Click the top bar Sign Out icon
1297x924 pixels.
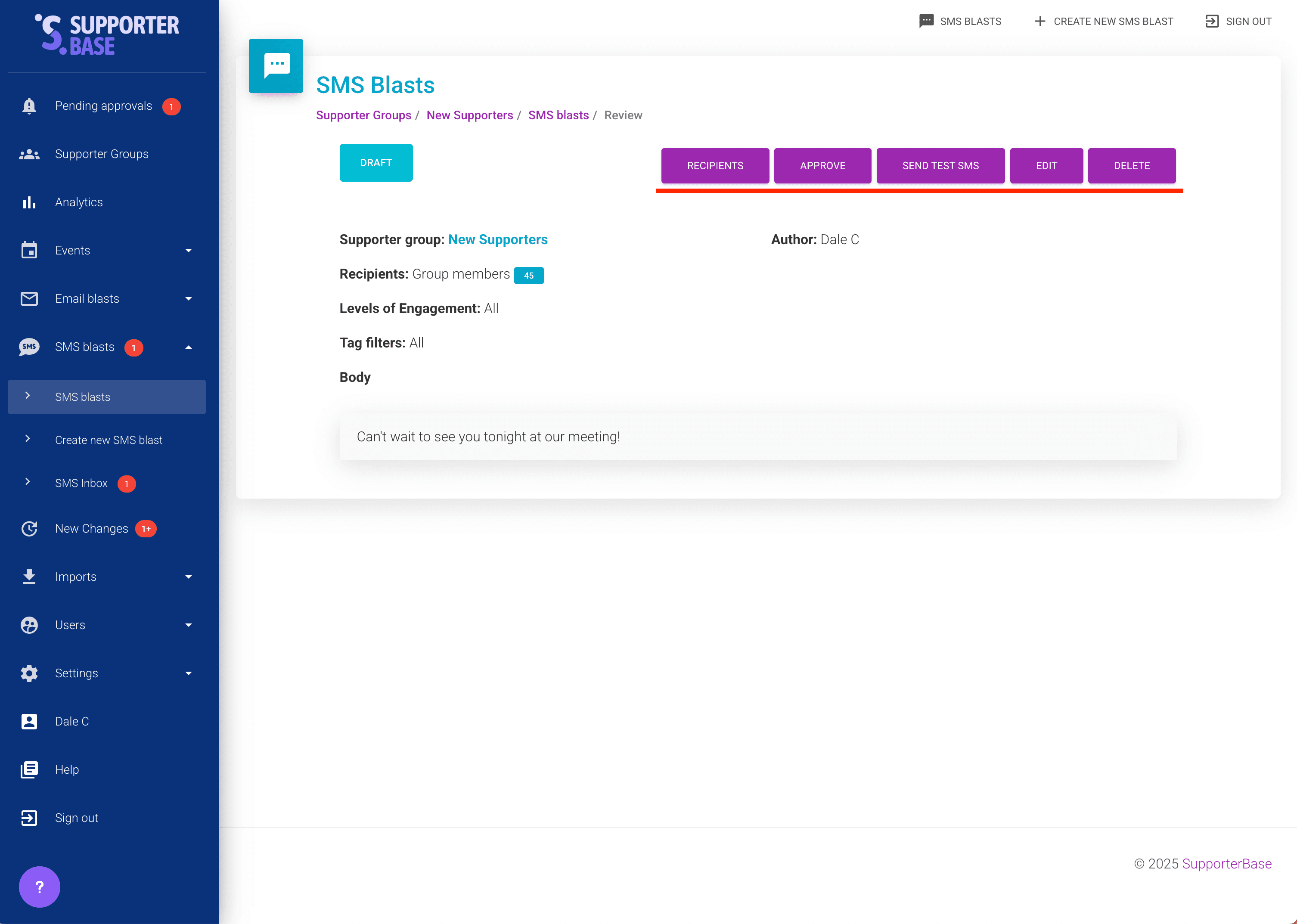[x=1212, y=21]
